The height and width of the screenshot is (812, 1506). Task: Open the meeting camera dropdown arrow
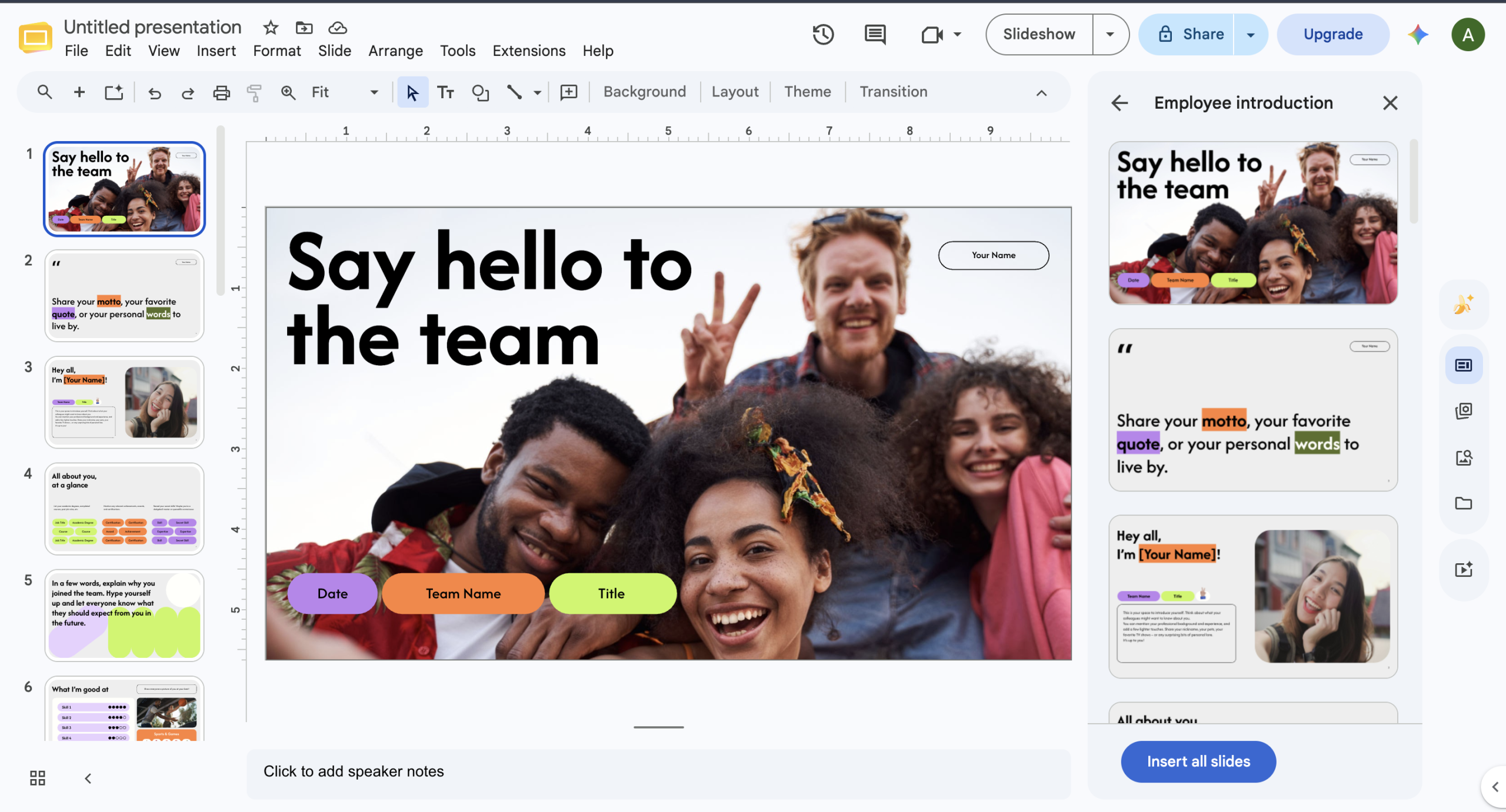coord(958,35)
